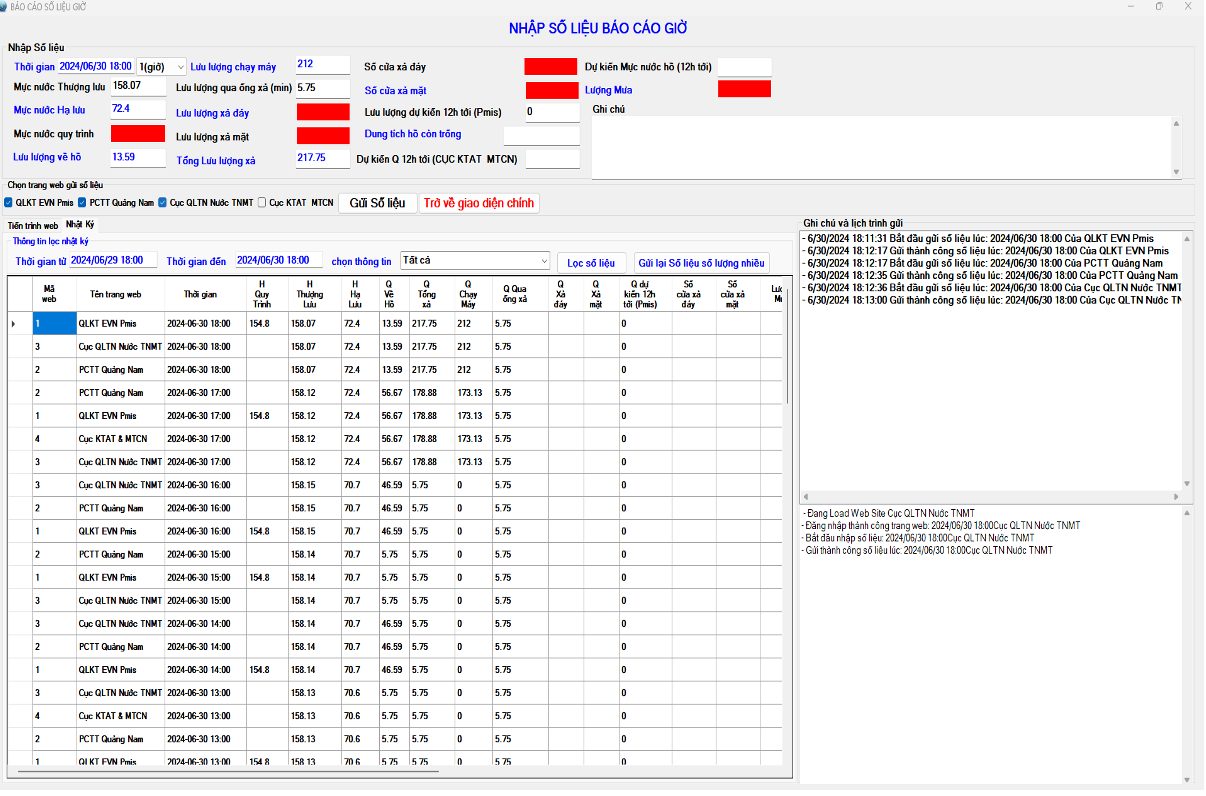Select the Nhật Ký tab

pos(80,225)
